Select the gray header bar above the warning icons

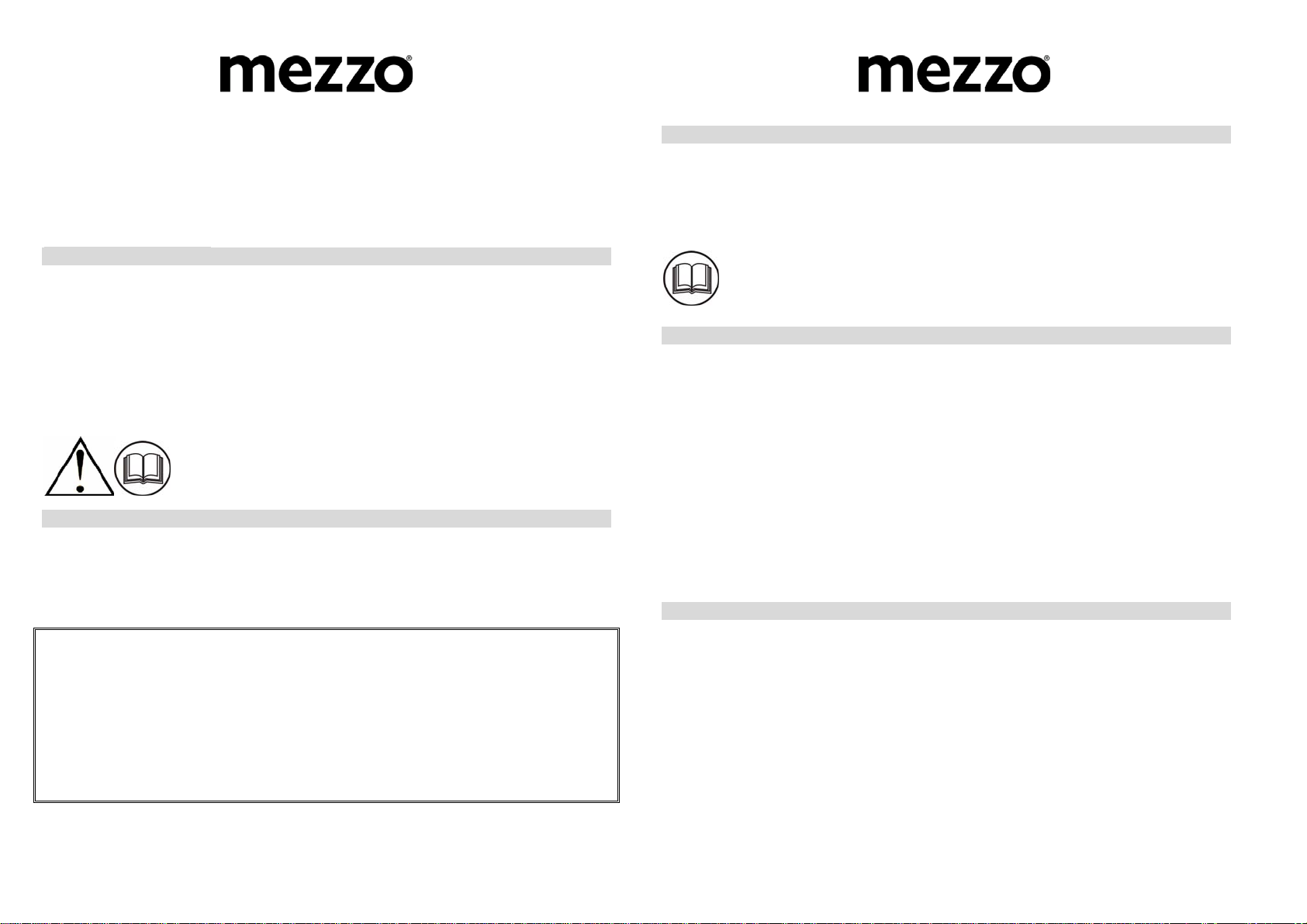(327, 257)
